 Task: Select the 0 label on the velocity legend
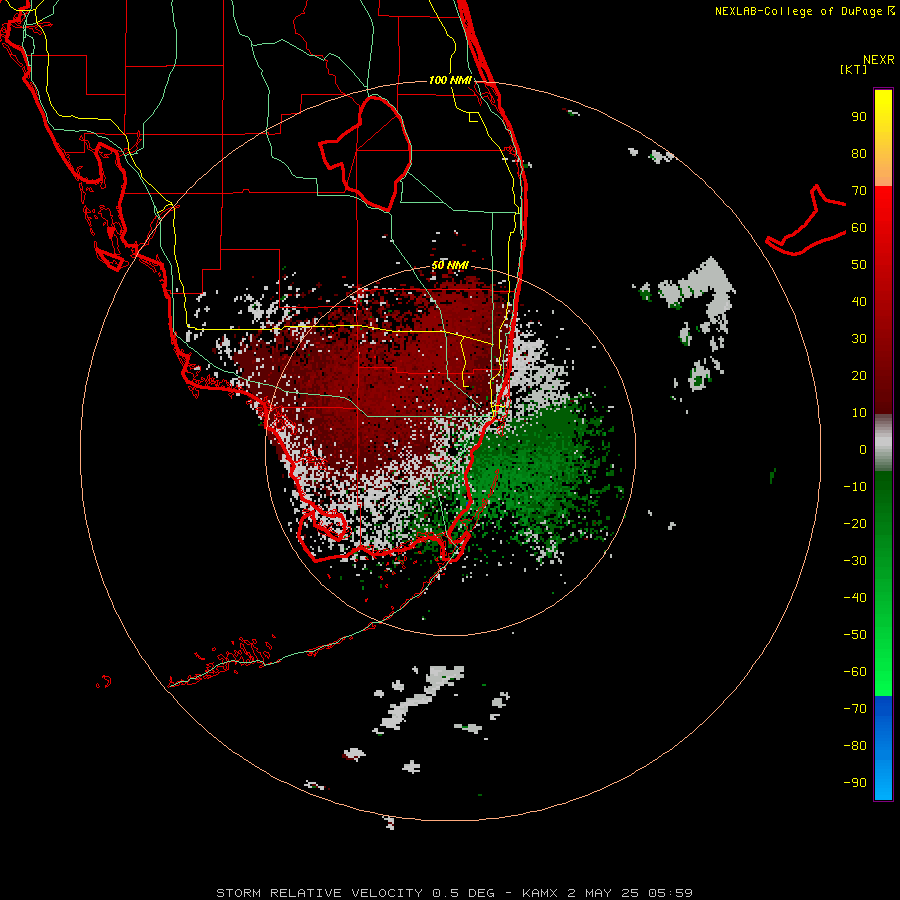[x=863, y=449]
